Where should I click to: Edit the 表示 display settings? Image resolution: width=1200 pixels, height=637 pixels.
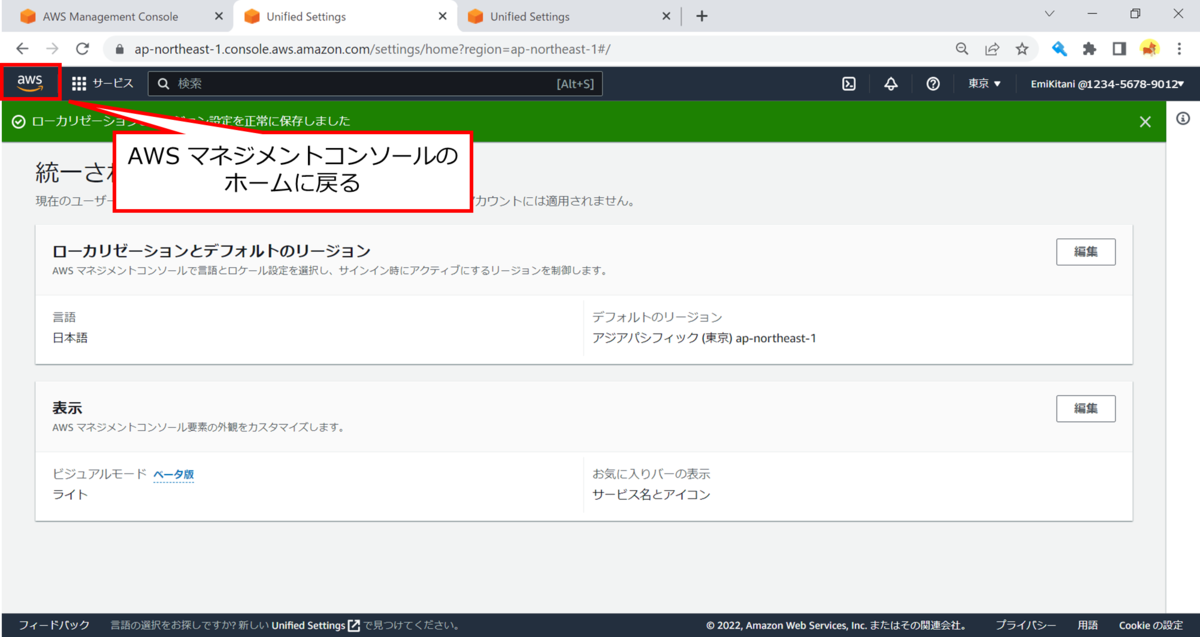[x=1086, y=408]
